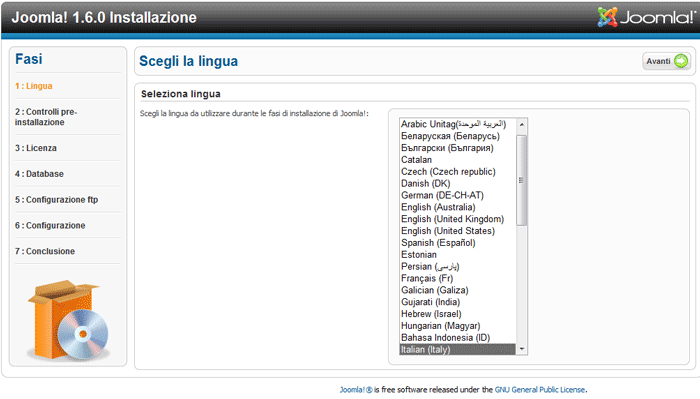Select step 7: Conclusione

click(45, 251)
